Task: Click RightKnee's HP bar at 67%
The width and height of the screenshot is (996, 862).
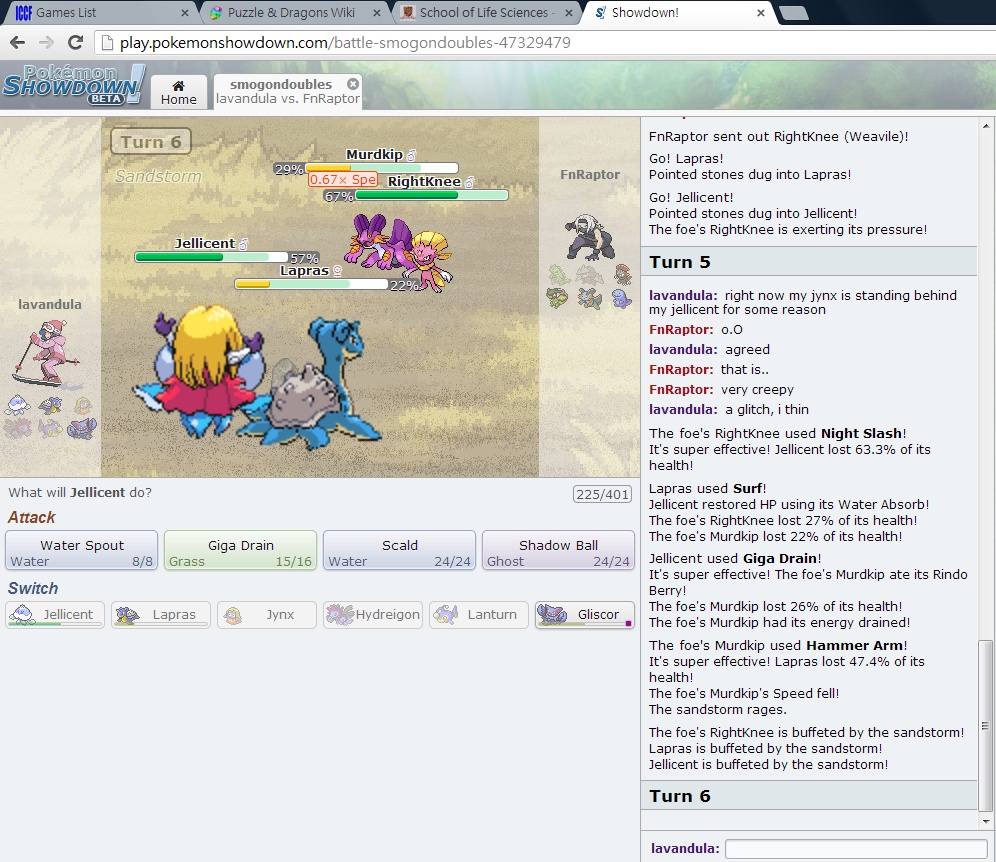Action: (432, 195)
